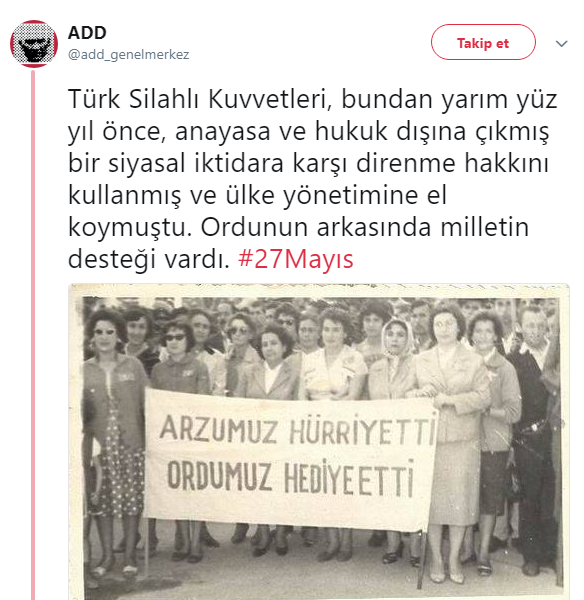Click the tweet line starting 'koymuştu. Ordunun'
Screen dimensions: 584x600
click(x=299, y=227)
